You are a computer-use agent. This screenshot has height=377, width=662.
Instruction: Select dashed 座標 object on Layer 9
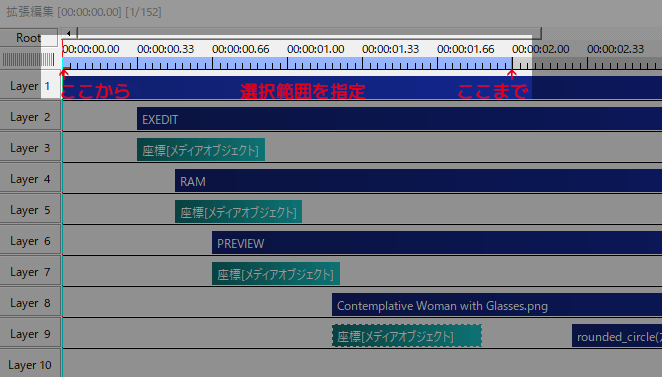[x=407, y=336]
